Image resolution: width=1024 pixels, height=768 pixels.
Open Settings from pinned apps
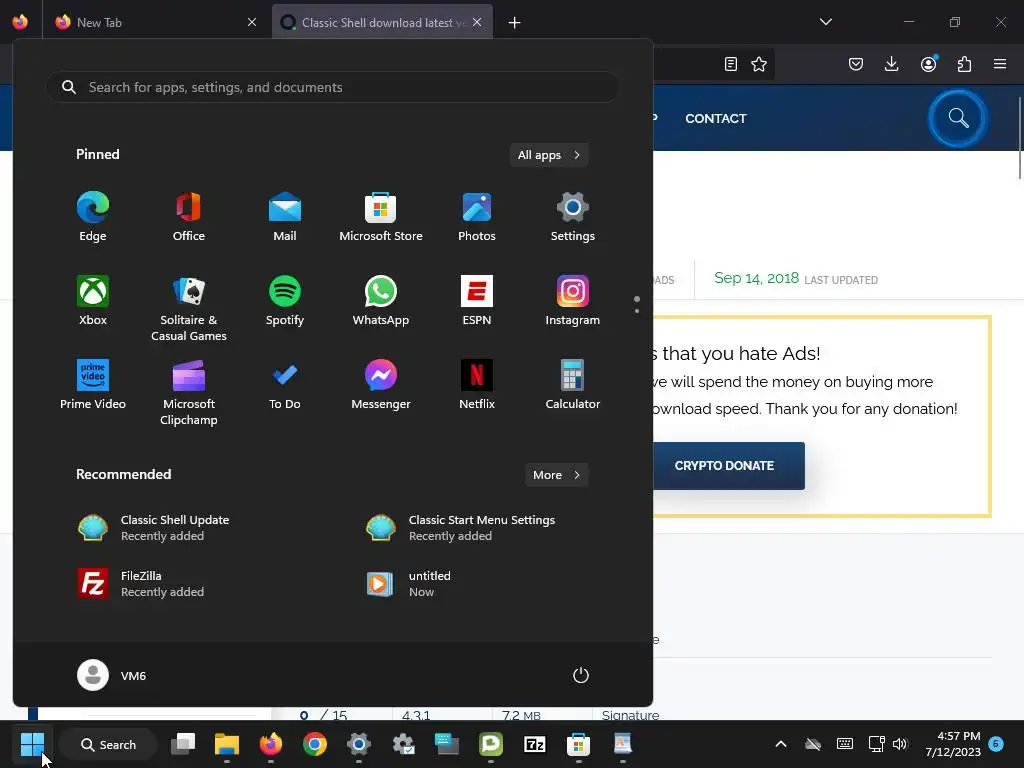click(x=573, y=217)
